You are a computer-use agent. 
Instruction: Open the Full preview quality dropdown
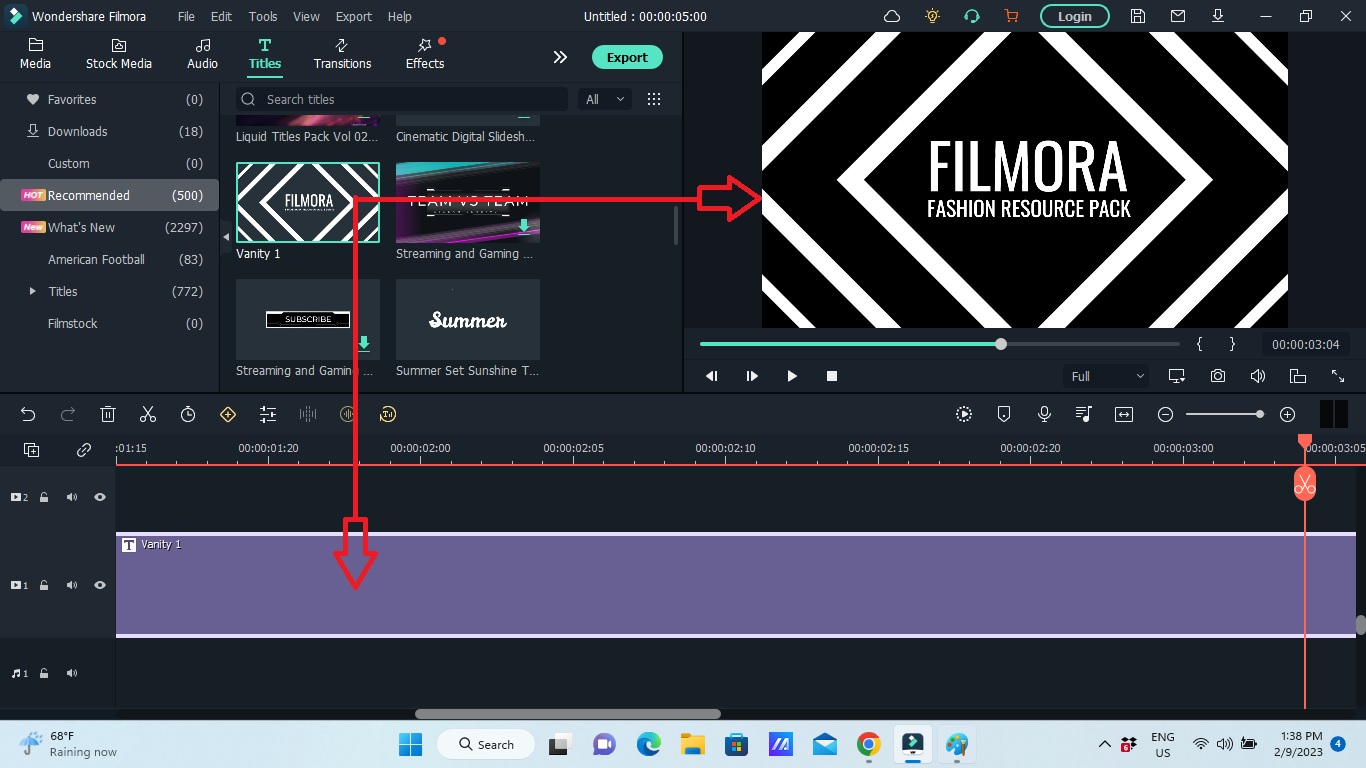[x=1107, y=376]
